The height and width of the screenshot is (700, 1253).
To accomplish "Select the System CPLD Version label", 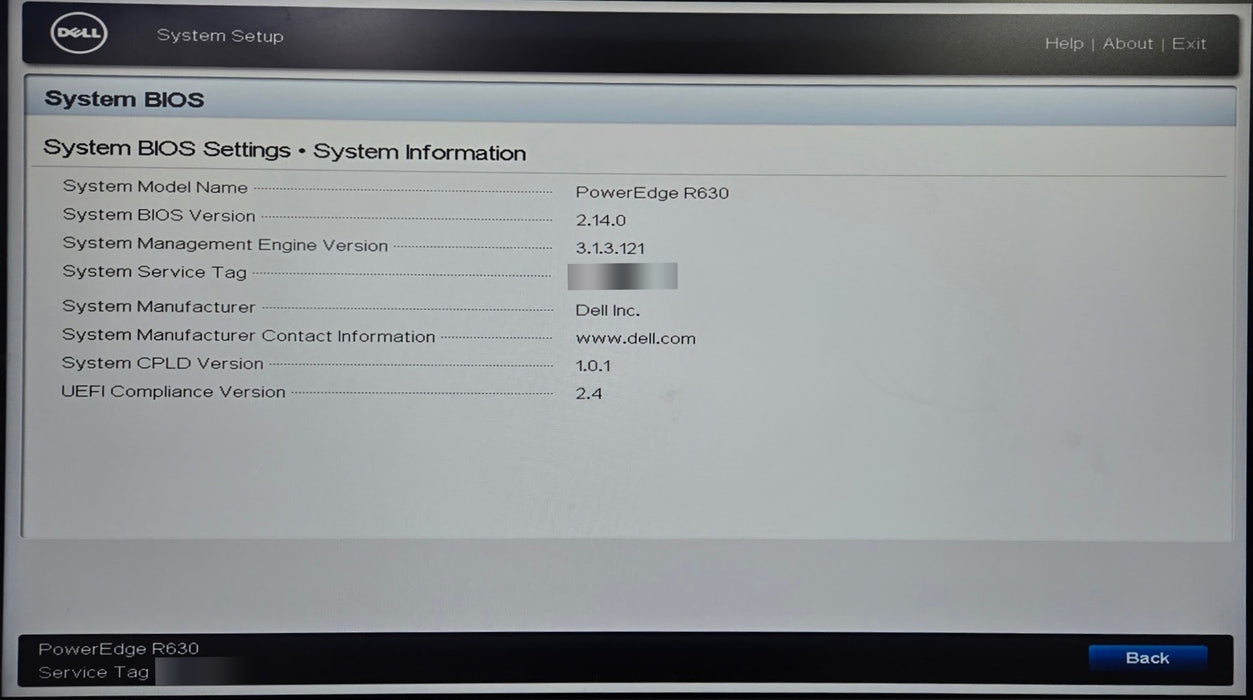I will 163,363.
